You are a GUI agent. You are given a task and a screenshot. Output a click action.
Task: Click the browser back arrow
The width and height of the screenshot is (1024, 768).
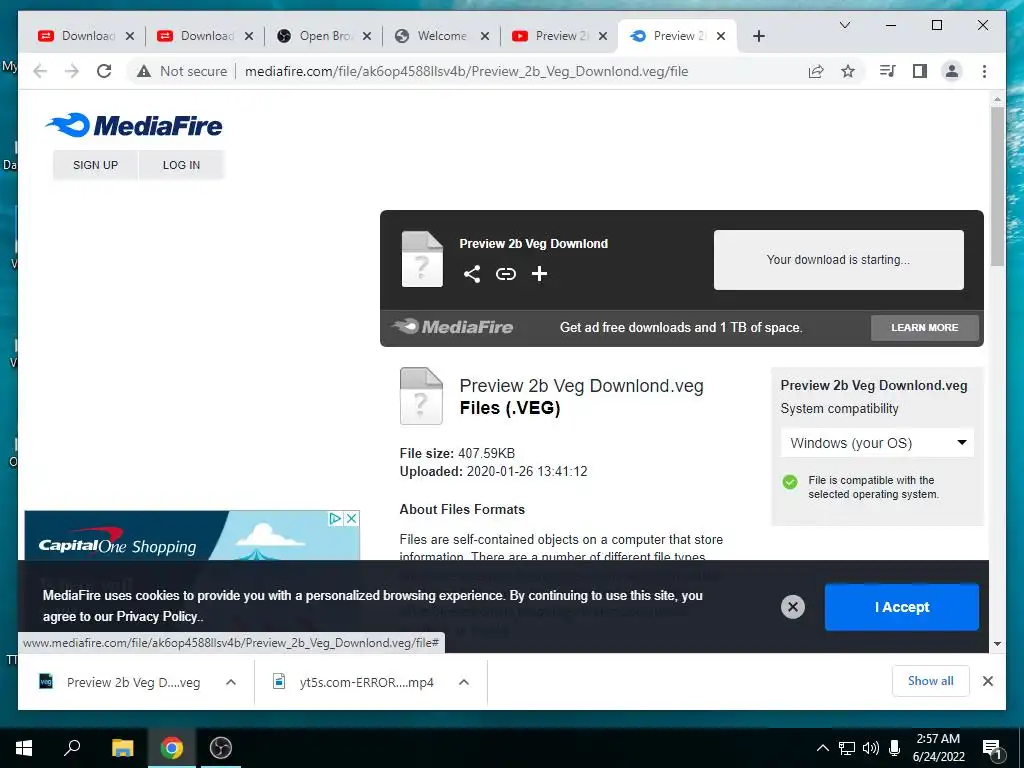[40, 71]
